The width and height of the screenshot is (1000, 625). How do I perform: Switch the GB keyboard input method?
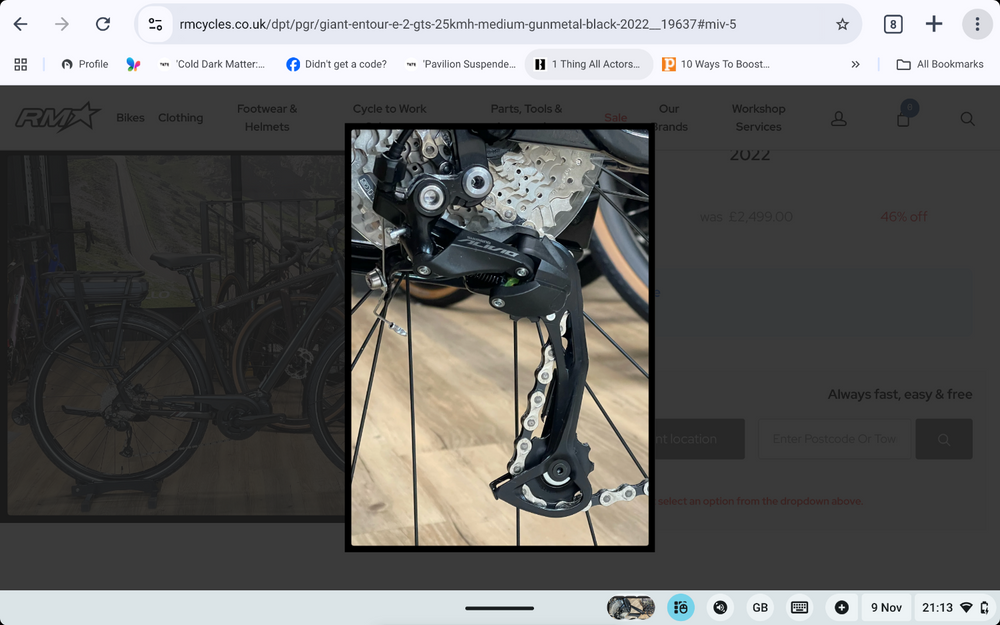coord(760,607)
